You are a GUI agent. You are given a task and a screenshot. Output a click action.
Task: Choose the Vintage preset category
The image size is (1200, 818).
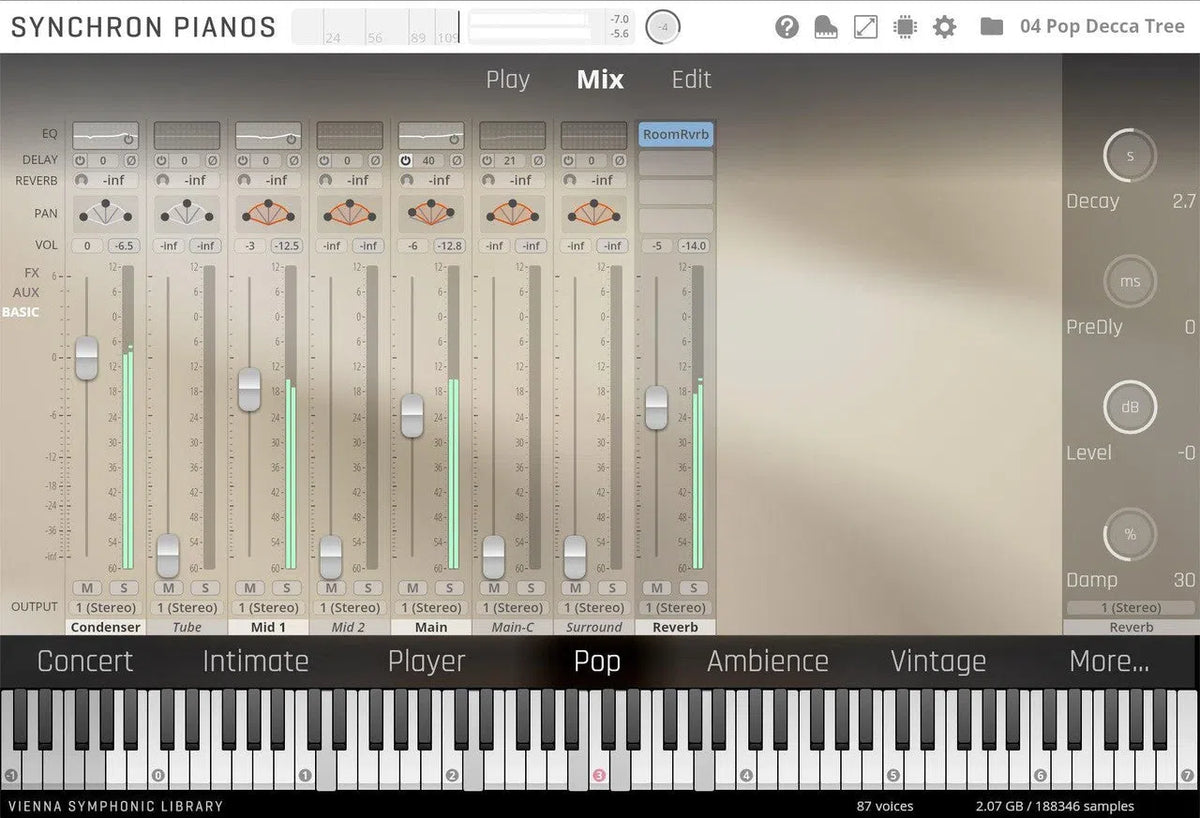(x=937, y=661)
